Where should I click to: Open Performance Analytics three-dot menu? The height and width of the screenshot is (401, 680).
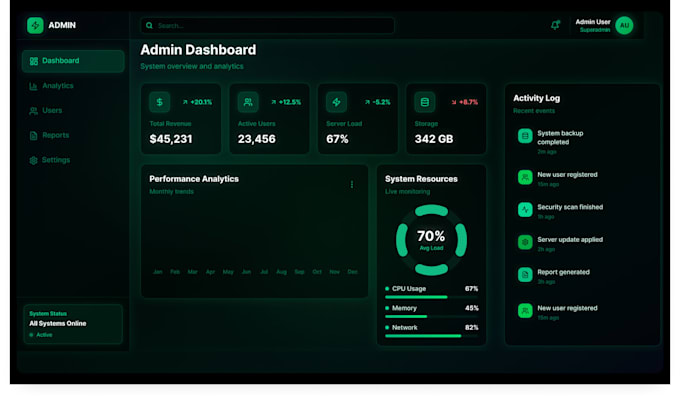(352, 185)
